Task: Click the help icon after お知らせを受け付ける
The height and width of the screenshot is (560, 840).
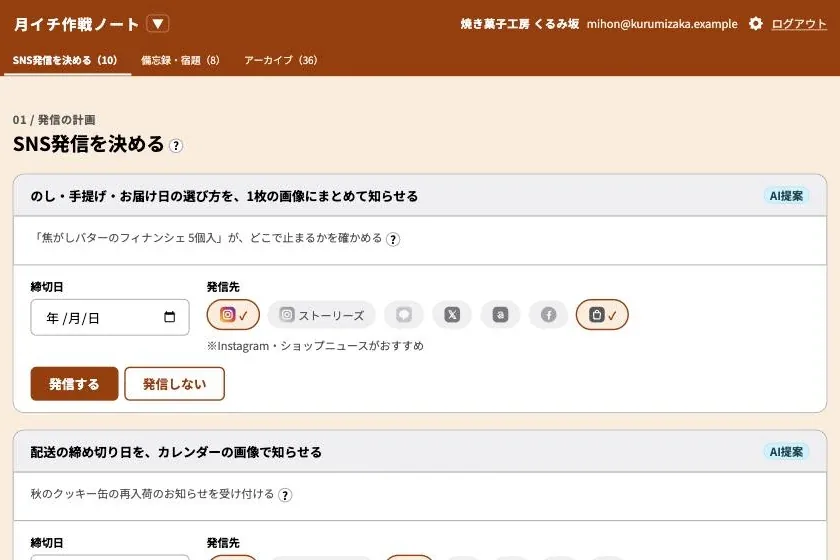Action: pos(286,495)
